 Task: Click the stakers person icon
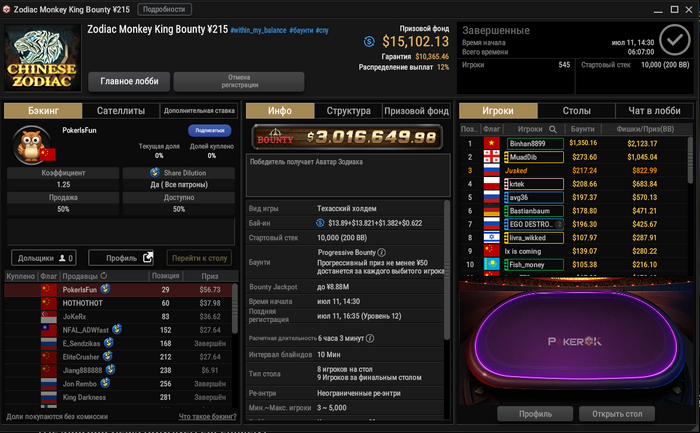(x=62, y=258)
